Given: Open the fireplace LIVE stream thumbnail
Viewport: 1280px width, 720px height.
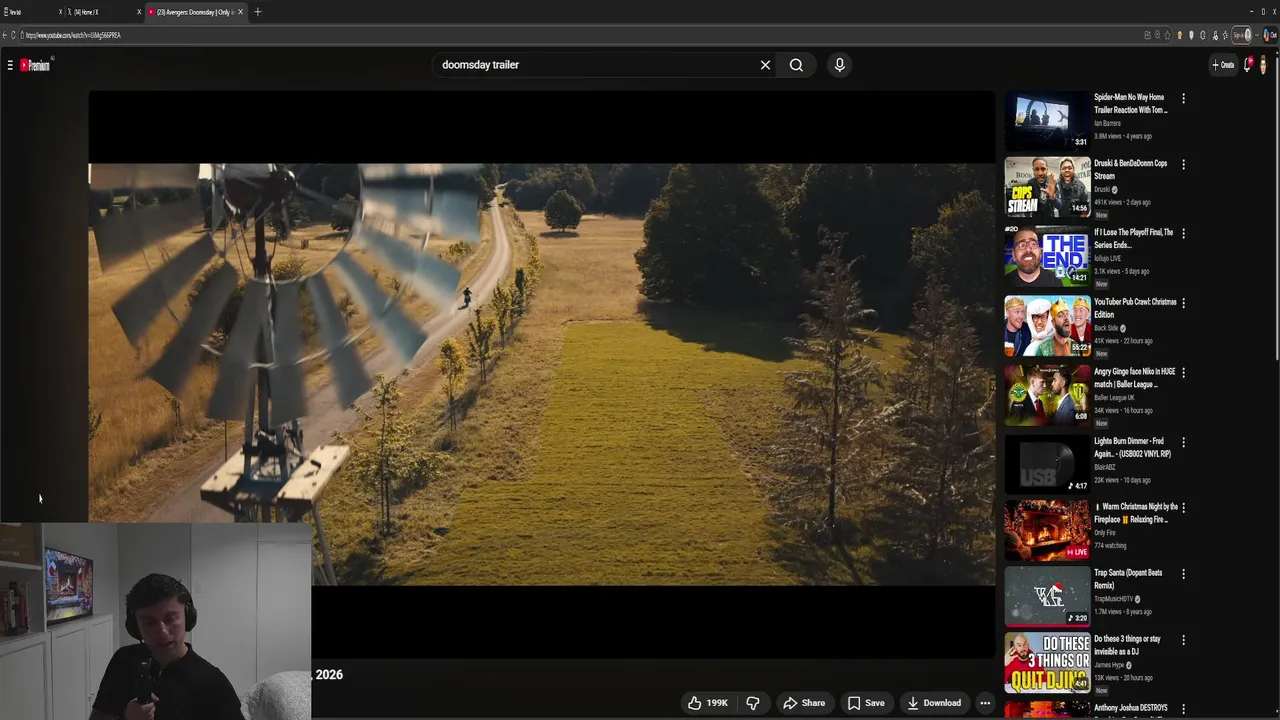Looking at the screenshot, I should 1047,530.
